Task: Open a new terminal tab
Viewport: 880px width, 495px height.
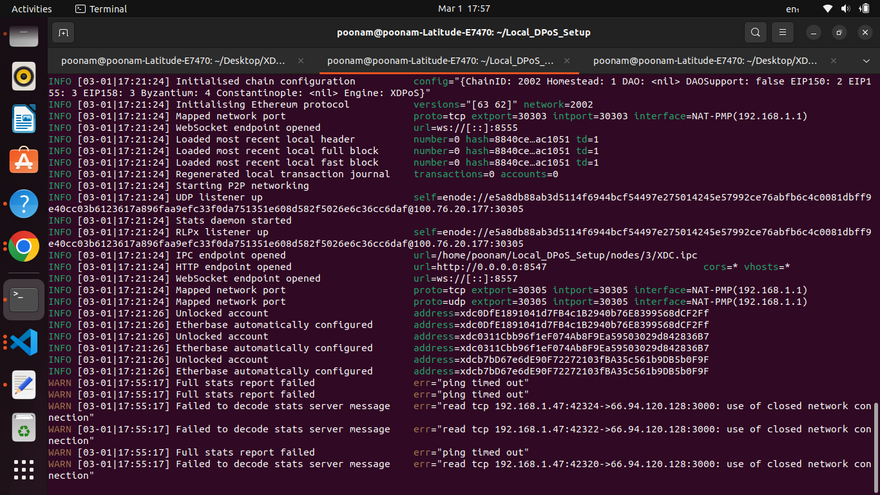Action: tap(63, 33)
